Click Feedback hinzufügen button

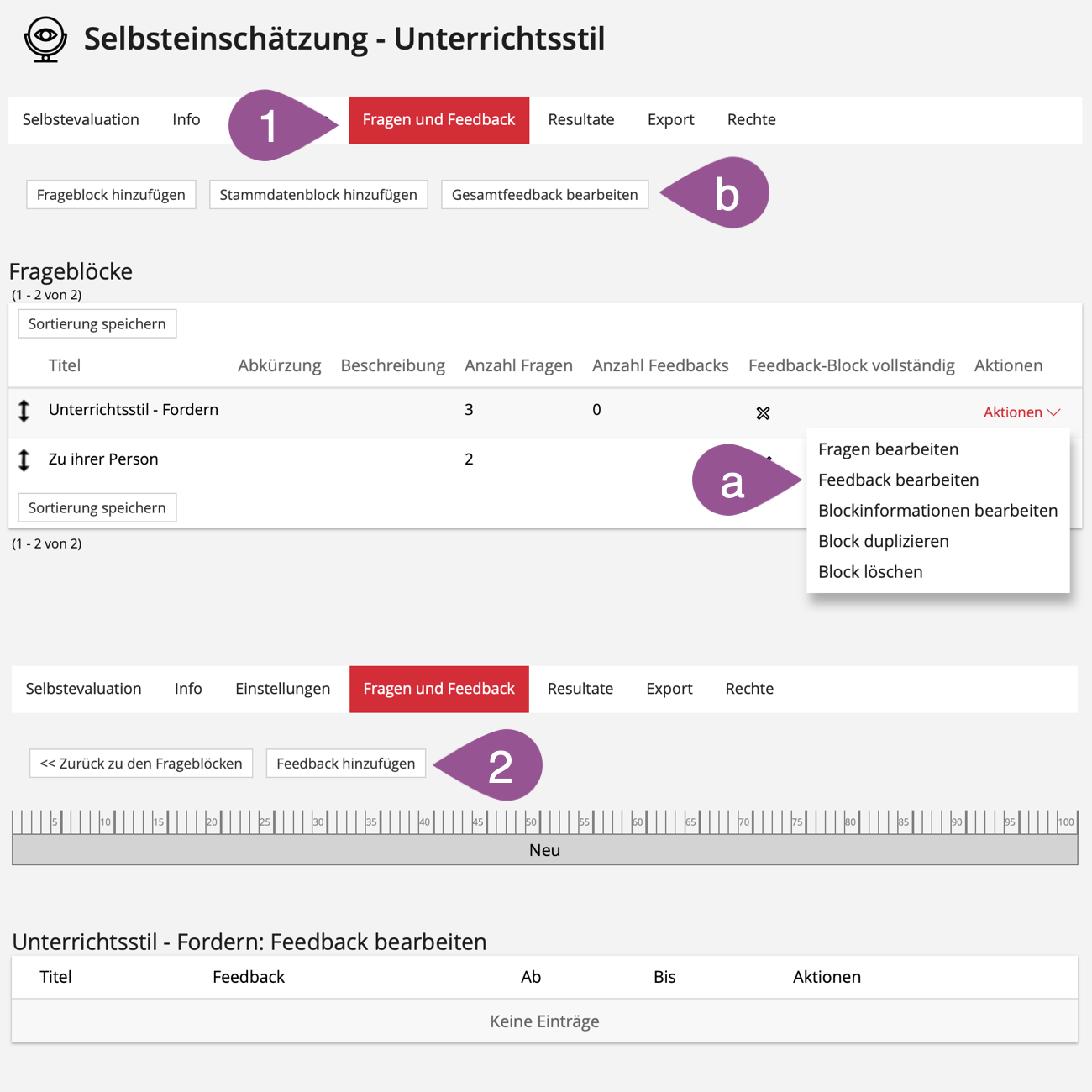tap(345, 764)
